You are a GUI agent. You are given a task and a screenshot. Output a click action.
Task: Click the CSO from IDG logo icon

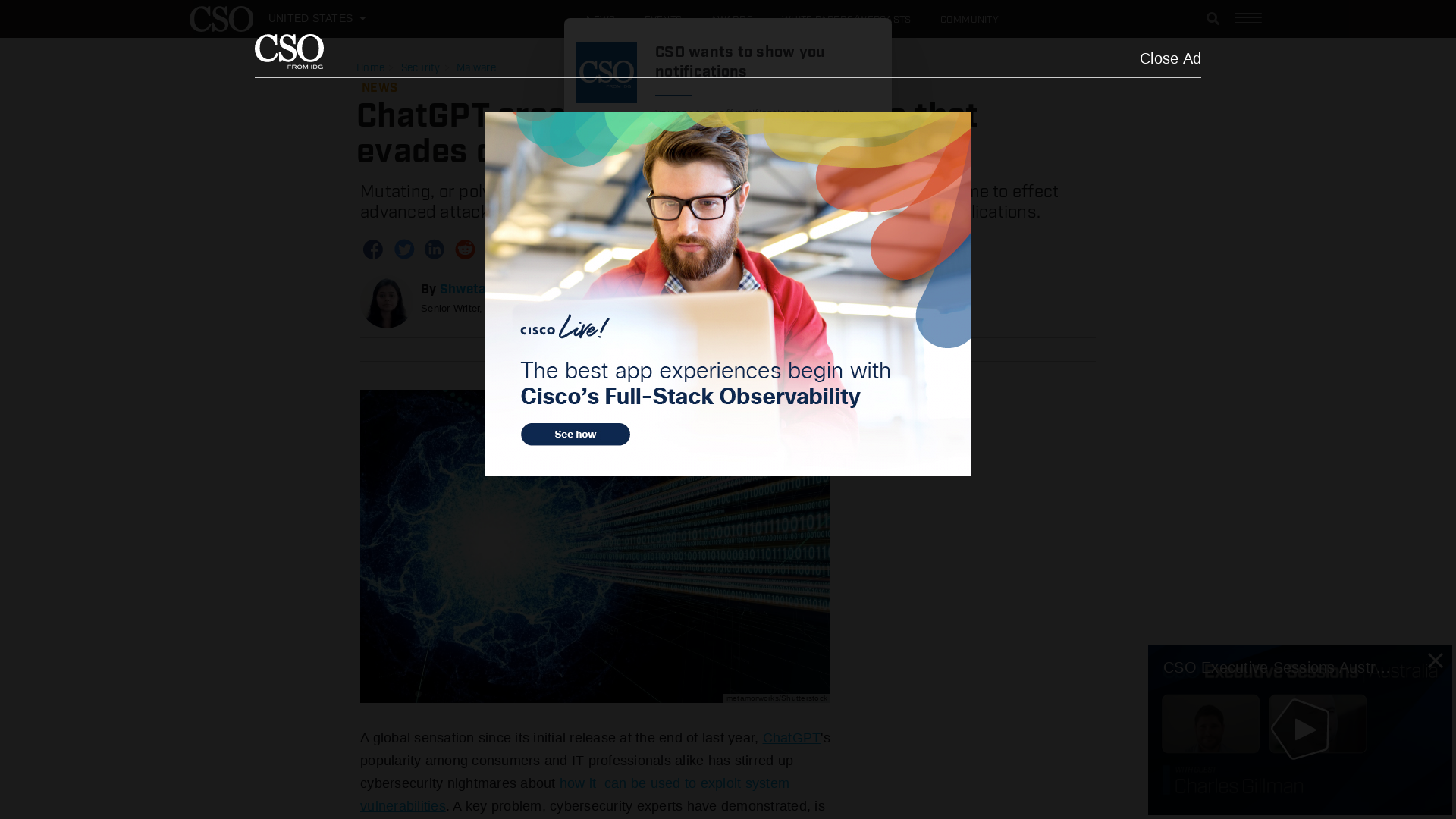289,51
